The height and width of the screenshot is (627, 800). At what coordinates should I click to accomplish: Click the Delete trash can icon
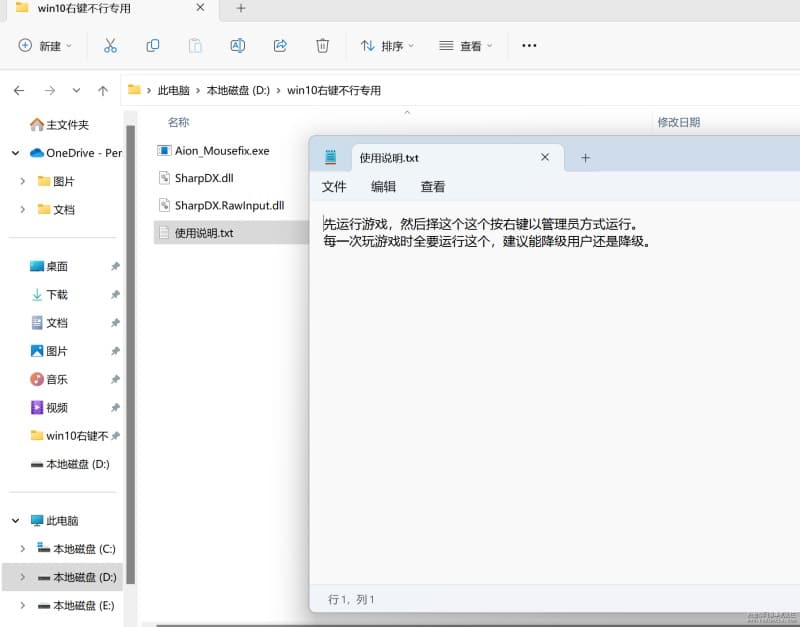coord(322,46)
